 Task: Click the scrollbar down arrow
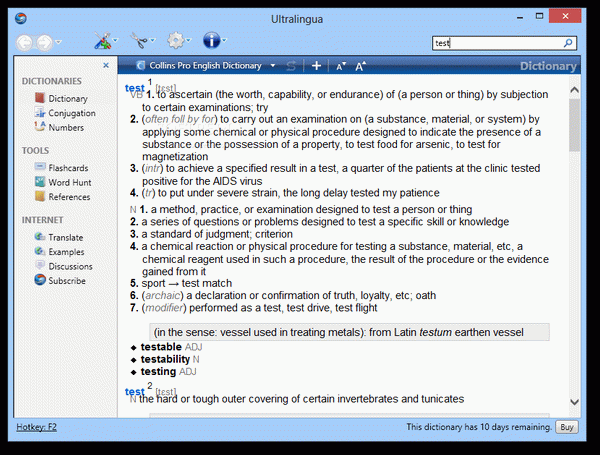point(574,402)
